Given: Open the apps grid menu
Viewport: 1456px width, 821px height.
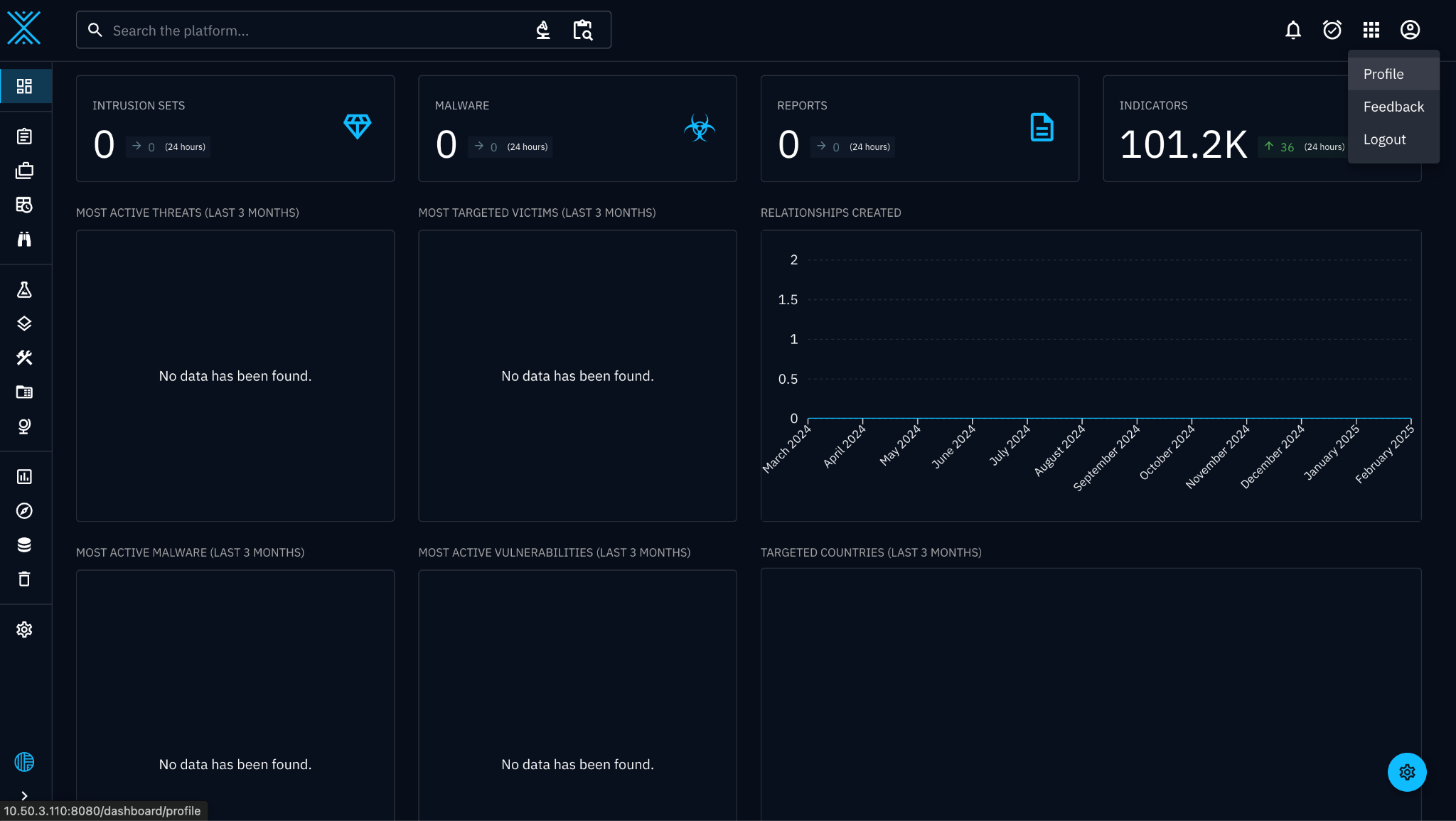Looking at the screenshot, I should pos(1371,30).
